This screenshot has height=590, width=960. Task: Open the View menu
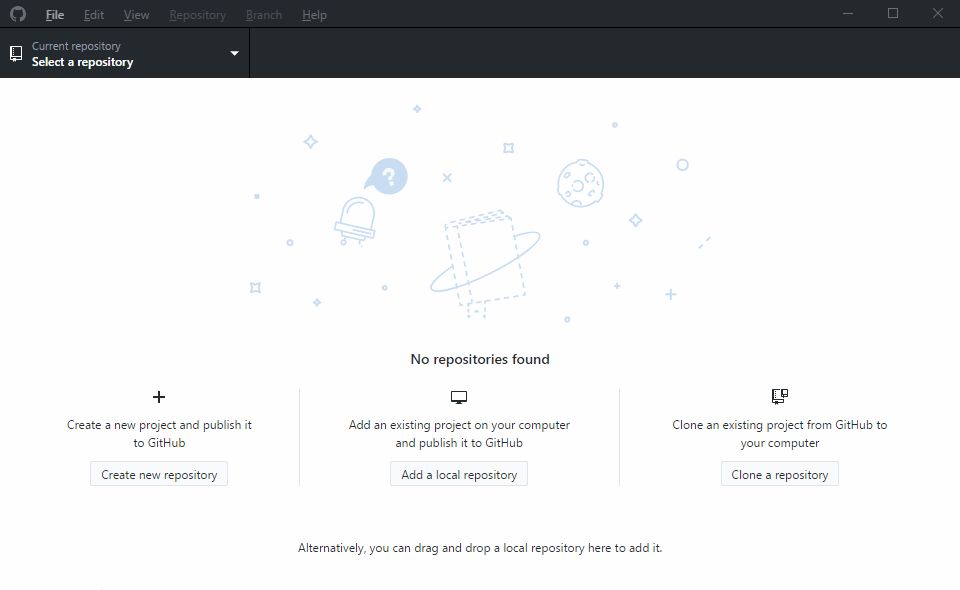[x=136, y=15]
